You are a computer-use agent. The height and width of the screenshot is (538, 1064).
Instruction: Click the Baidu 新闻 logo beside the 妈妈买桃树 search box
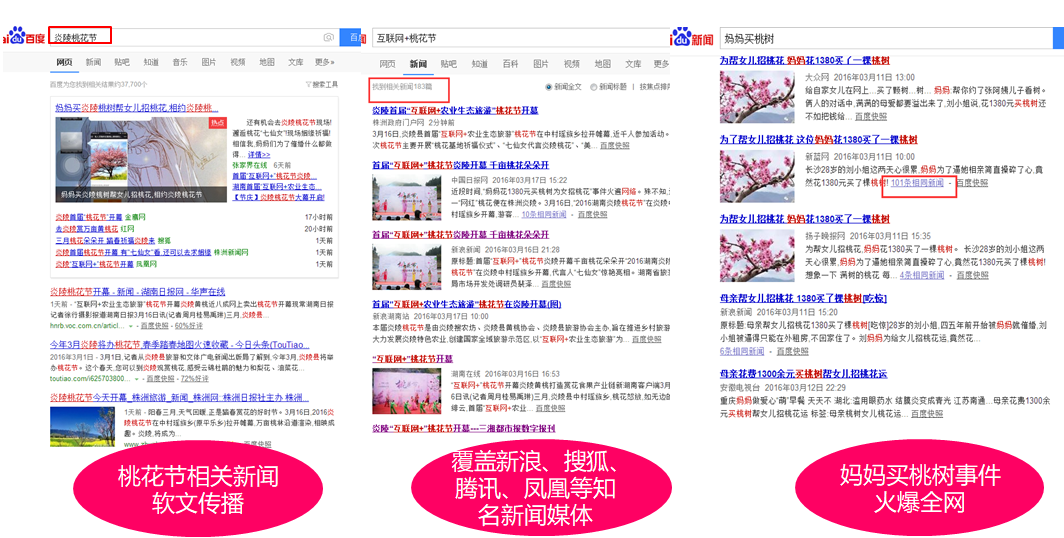(x=692, y=38)
